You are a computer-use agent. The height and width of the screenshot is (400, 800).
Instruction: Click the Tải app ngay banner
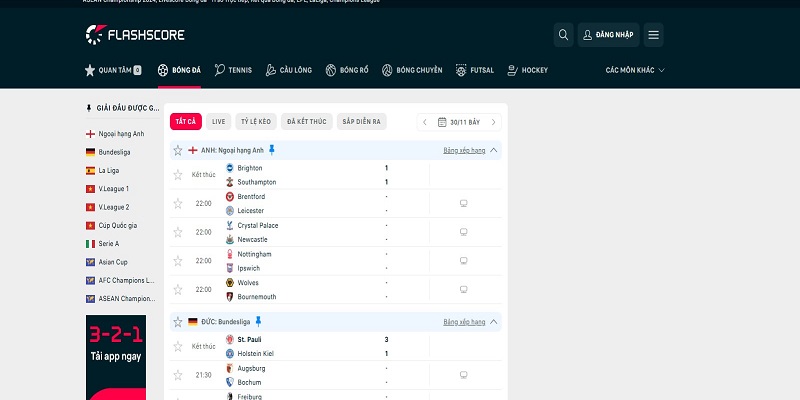coord(116,357)
